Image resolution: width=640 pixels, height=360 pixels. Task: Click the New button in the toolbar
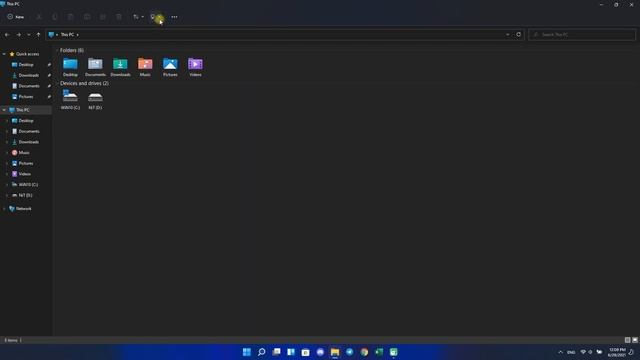tap(16, 17)
